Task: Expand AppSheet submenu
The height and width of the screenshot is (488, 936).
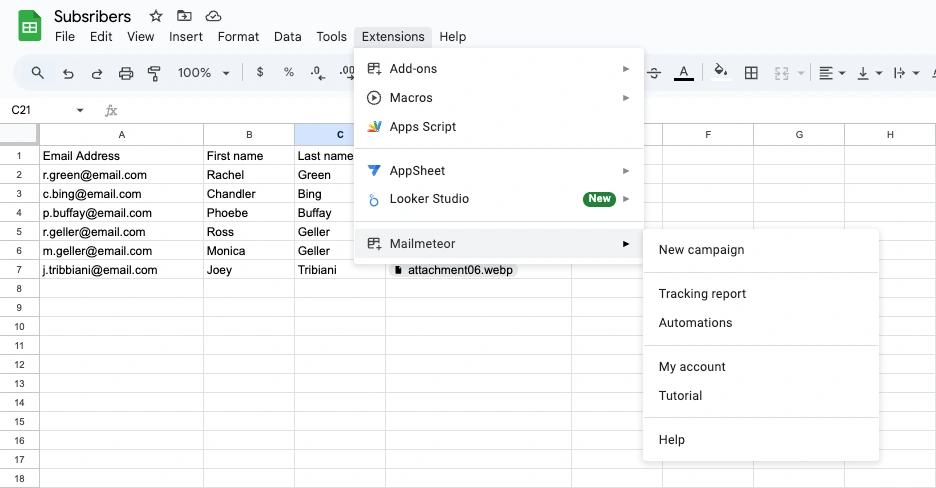Action: coord(498,171)
